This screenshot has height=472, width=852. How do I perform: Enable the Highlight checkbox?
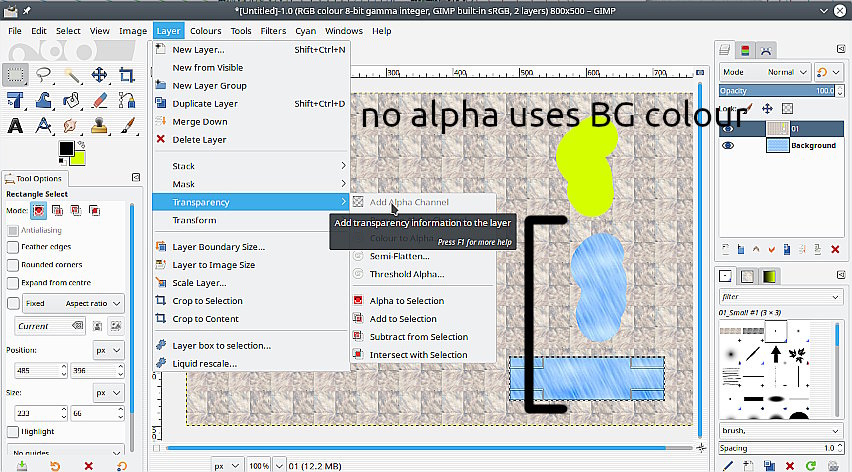coord(13,432)
